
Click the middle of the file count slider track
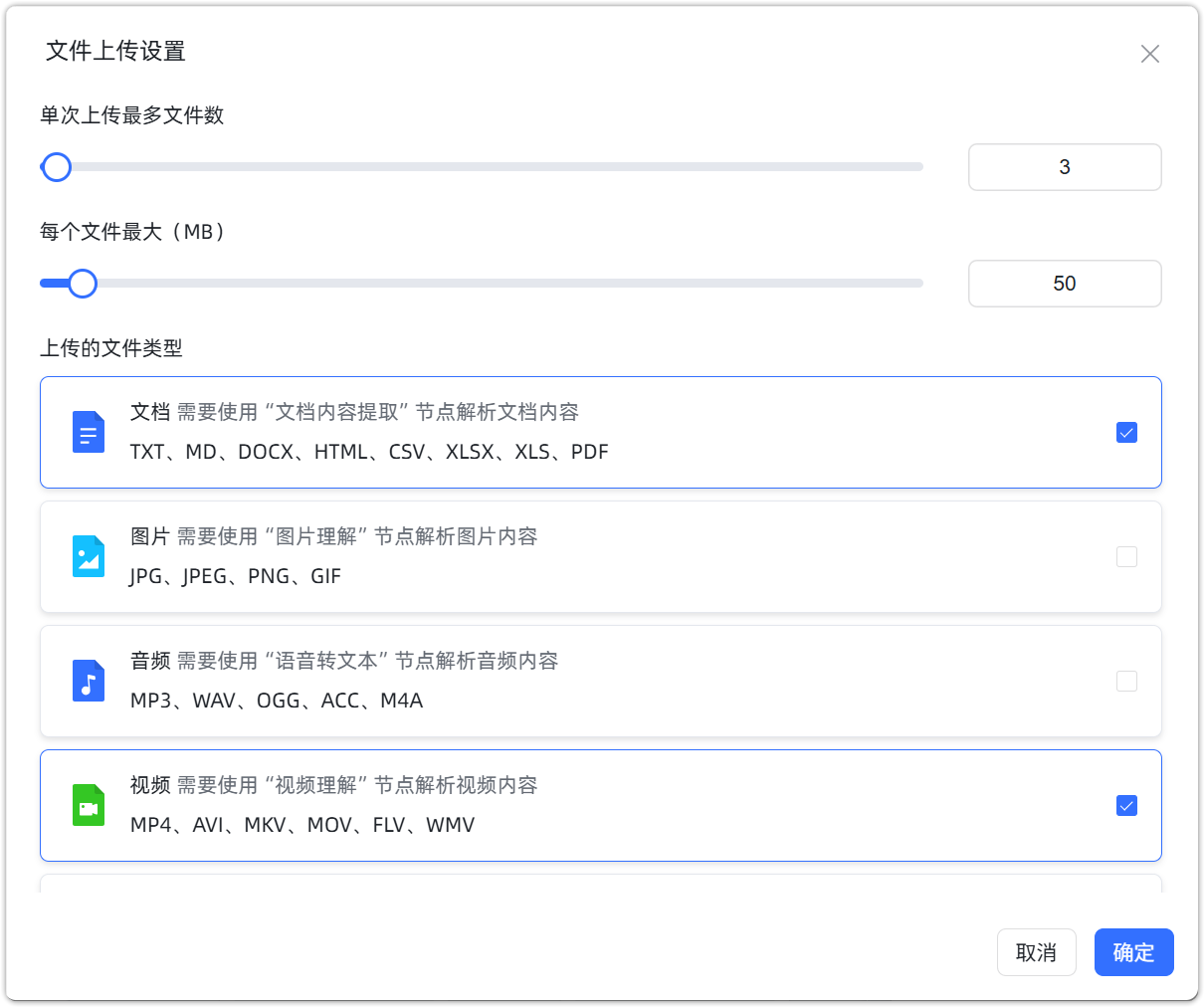pos(482,167)
